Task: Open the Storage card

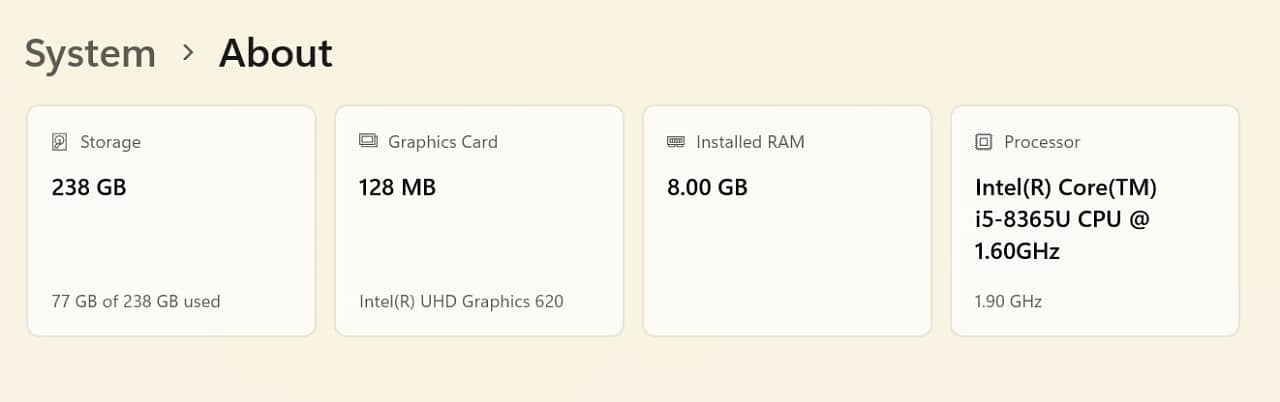Action: tap(171, 240)
